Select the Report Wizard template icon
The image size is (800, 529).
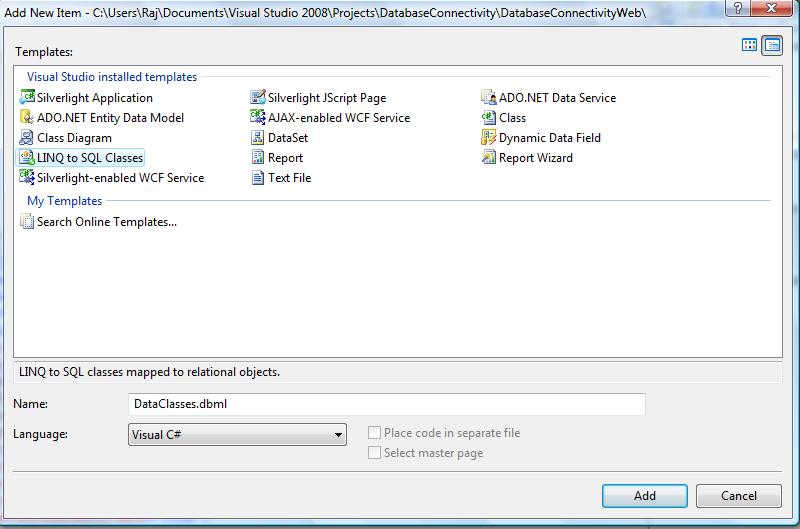click(489, 157)
